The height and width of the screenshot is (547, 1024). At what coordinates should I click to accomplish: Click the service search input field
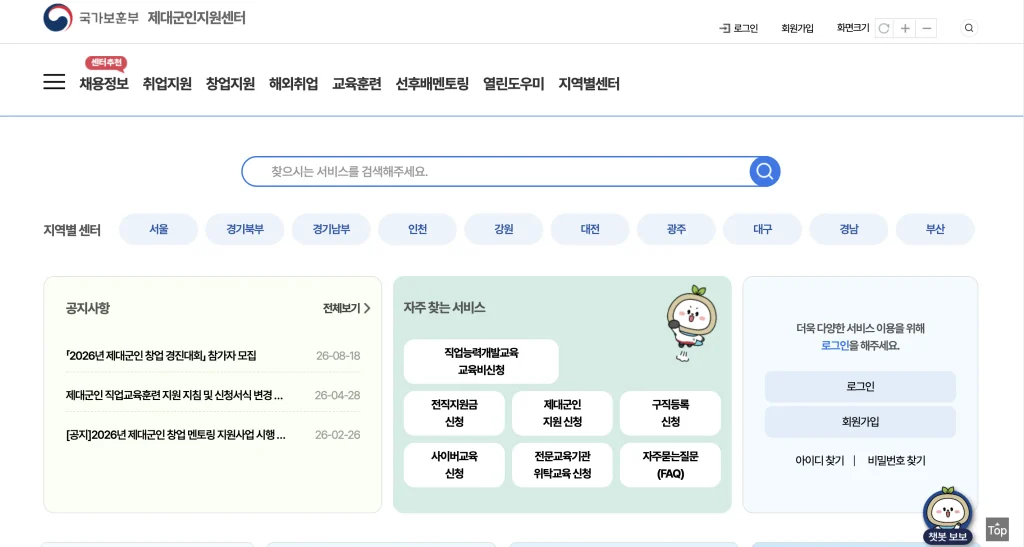tap(496, 172)
